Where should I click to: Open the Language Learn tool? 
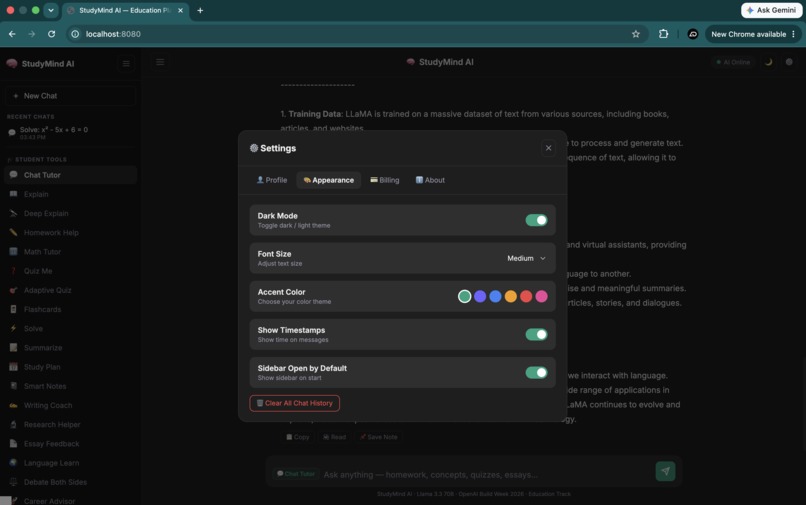(70, 463)
